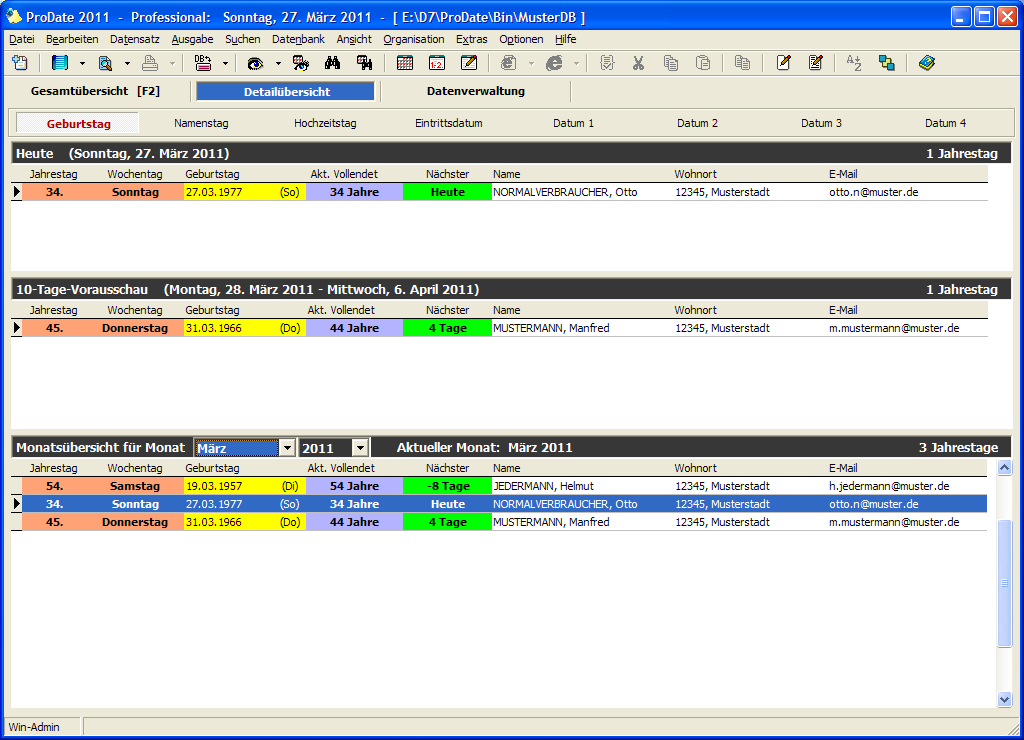Screen dimensions: 1024x740
Task: Expand the month dropdown showing März
Action: 287,448
